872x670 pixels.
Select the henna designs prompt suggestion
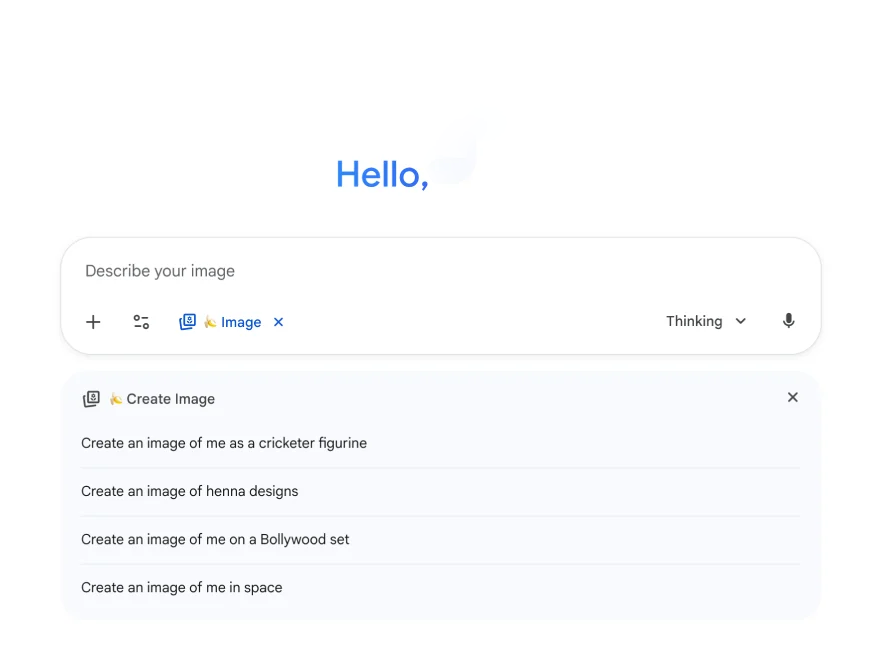(x=190, y=491)
